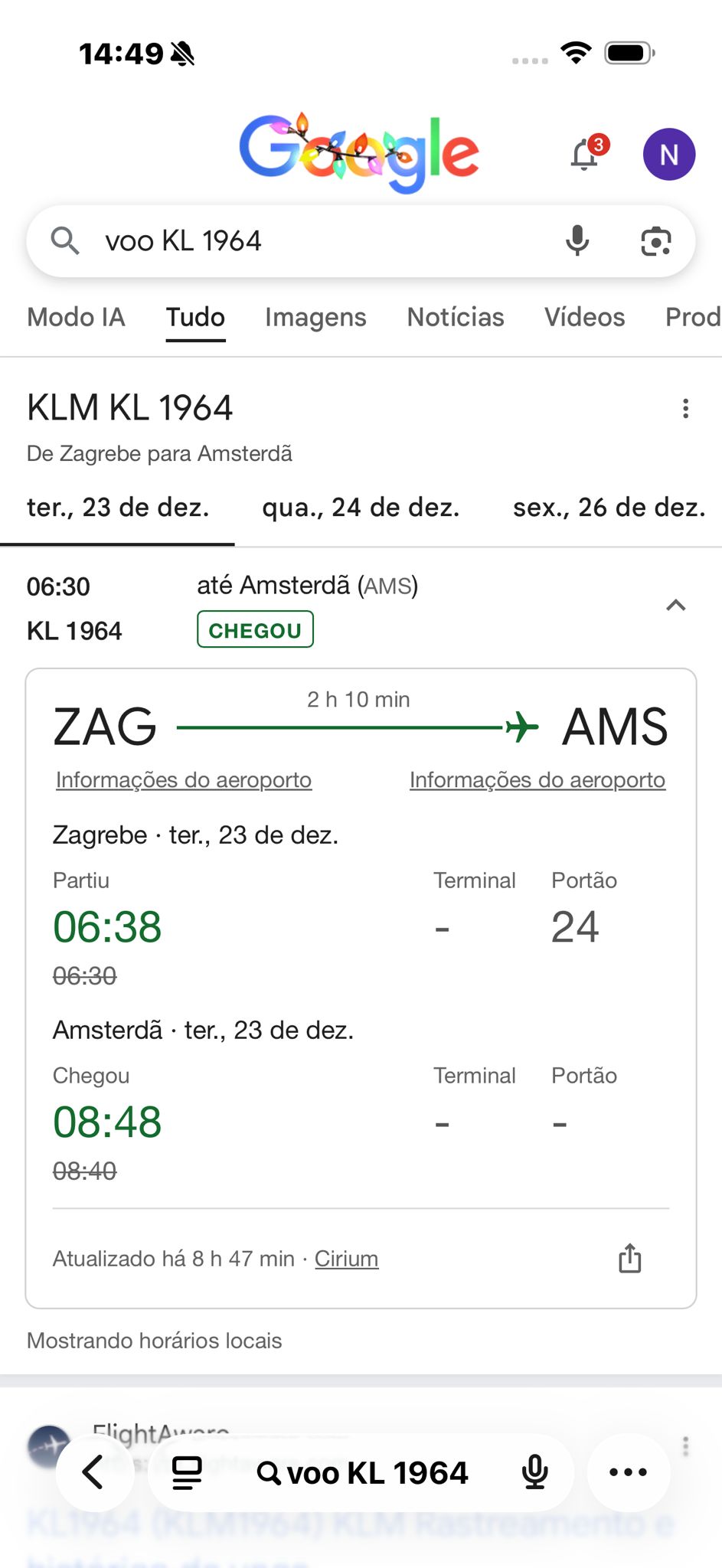Open the browser tabs overview icon
Viewport: 722px width, 1568px height.
click(187, 1472)
